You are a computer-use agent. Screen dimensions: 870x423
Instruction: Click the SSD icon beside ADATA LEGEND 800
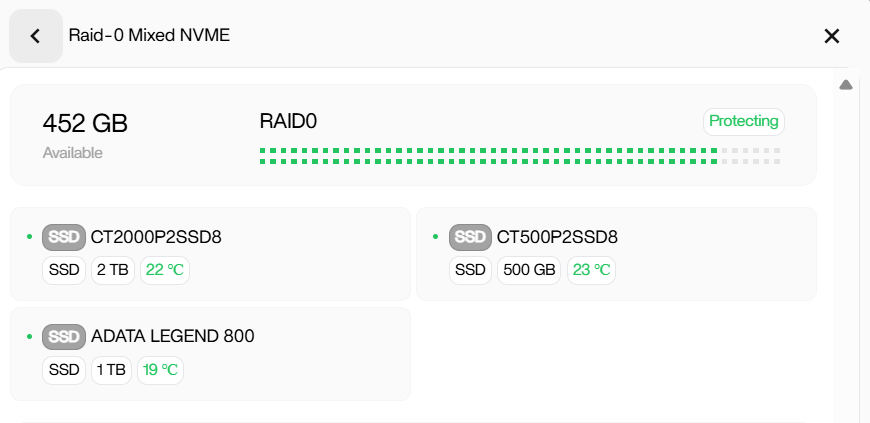(x=64, y=336)
